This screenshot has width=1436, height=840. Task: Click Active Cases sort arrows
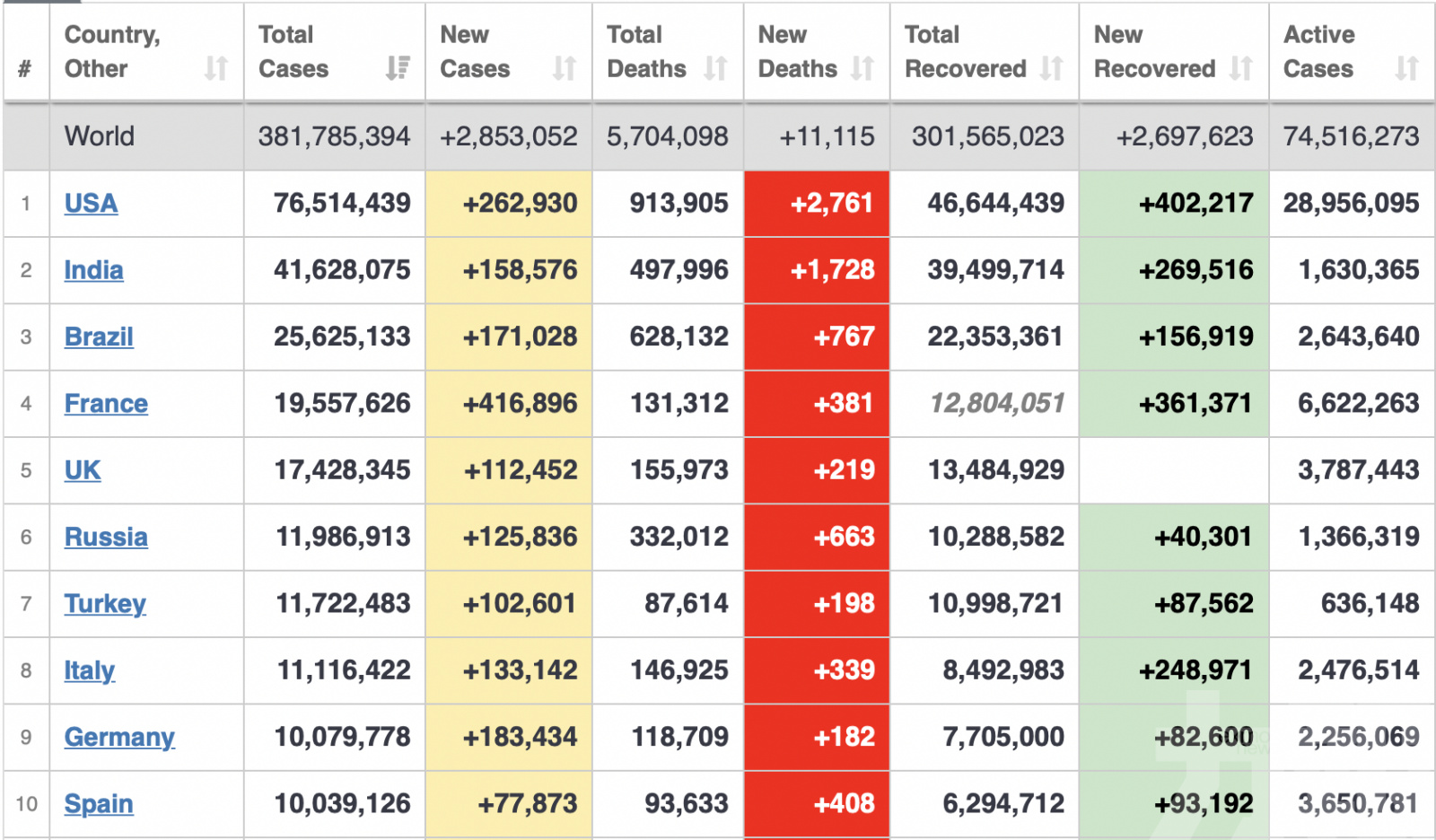click(1407, 68)
